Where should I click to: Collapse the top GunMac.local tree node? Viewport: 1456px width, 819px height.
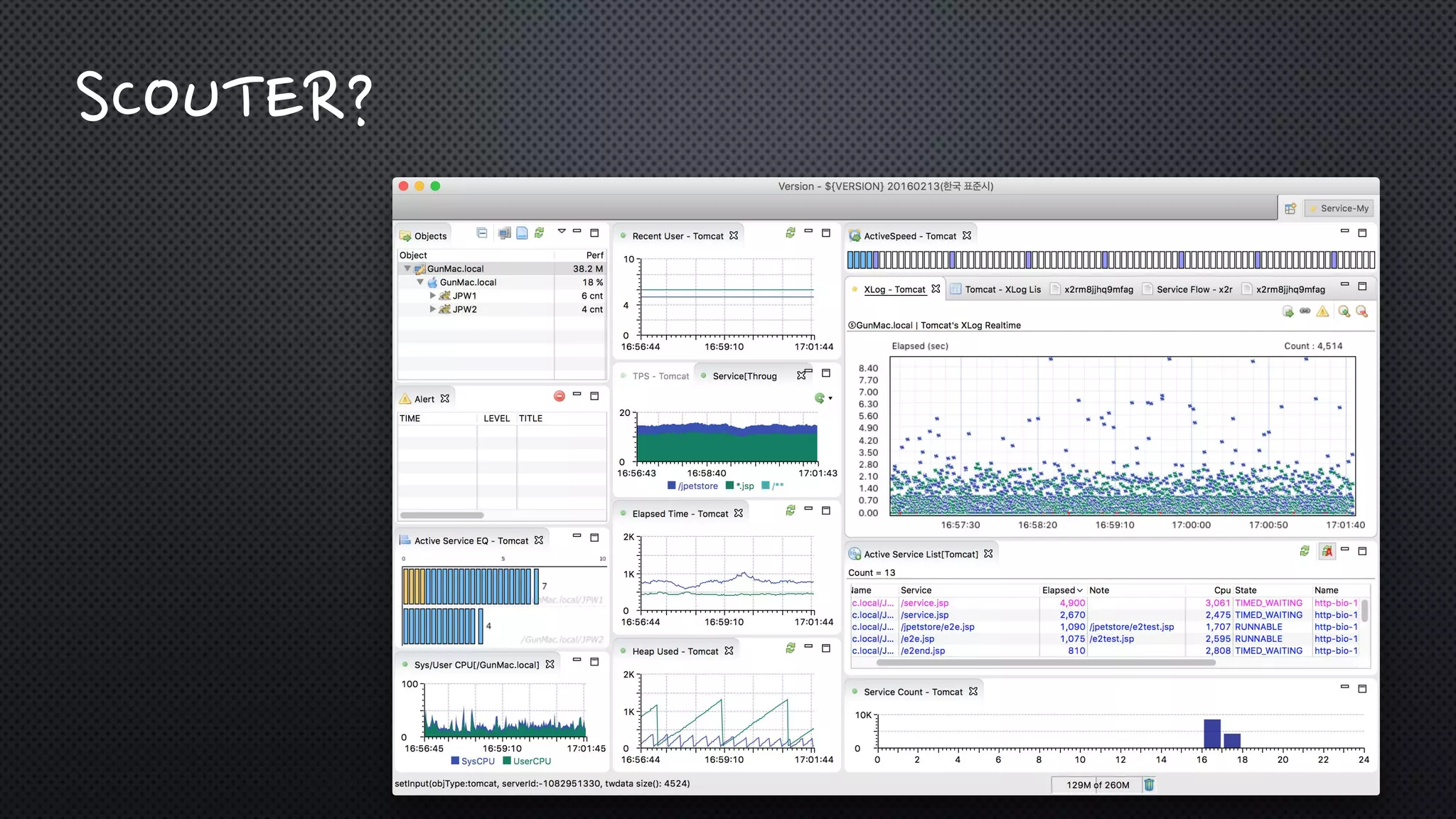[x=407, y=269]
